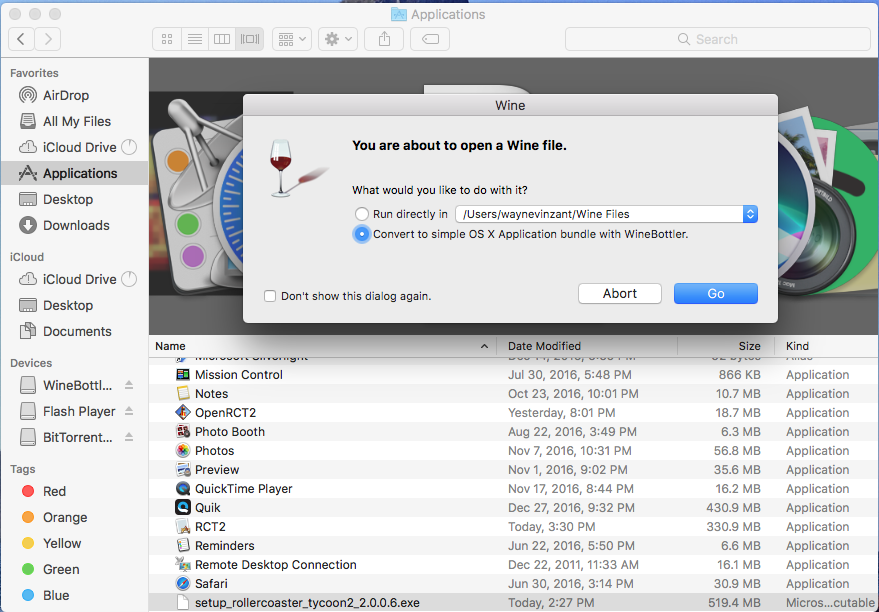This screenshot has height=612, width=879.
Task: Sort files by the Kind column
Action: pyautogui.click(x=826, y=346)
